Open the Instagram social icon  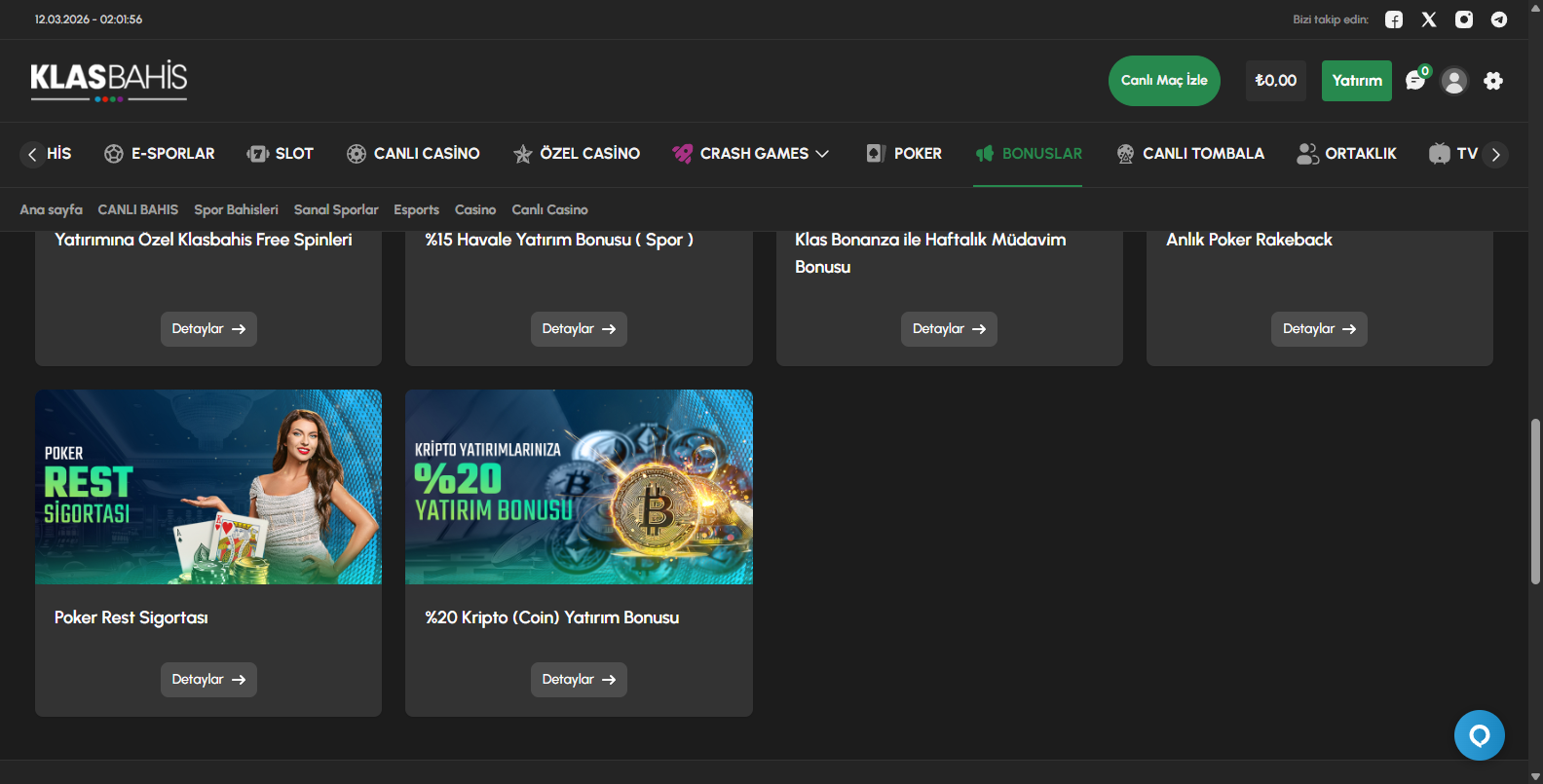pyautogui.click(x=1464, y=19)
